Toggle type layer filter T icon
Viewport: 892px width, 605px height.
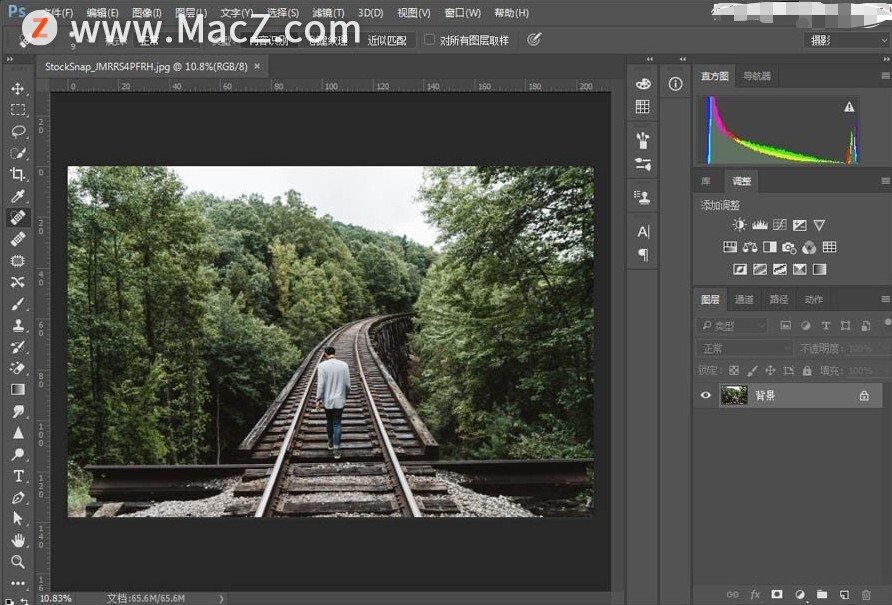point(825,326)
